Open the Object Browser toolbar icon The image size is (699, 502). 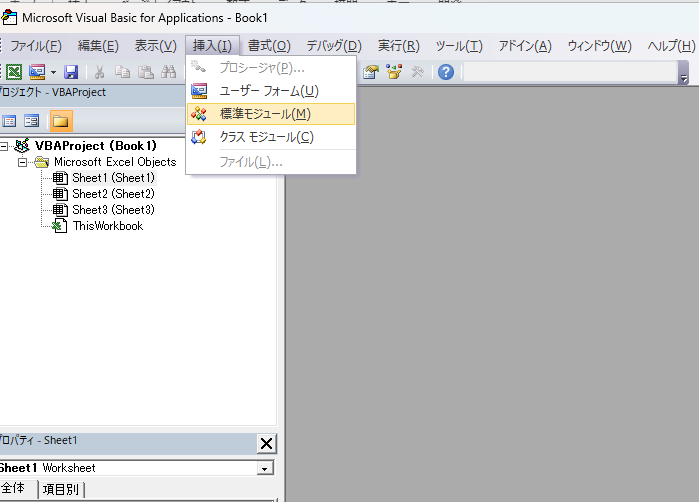tap(394, 72)
